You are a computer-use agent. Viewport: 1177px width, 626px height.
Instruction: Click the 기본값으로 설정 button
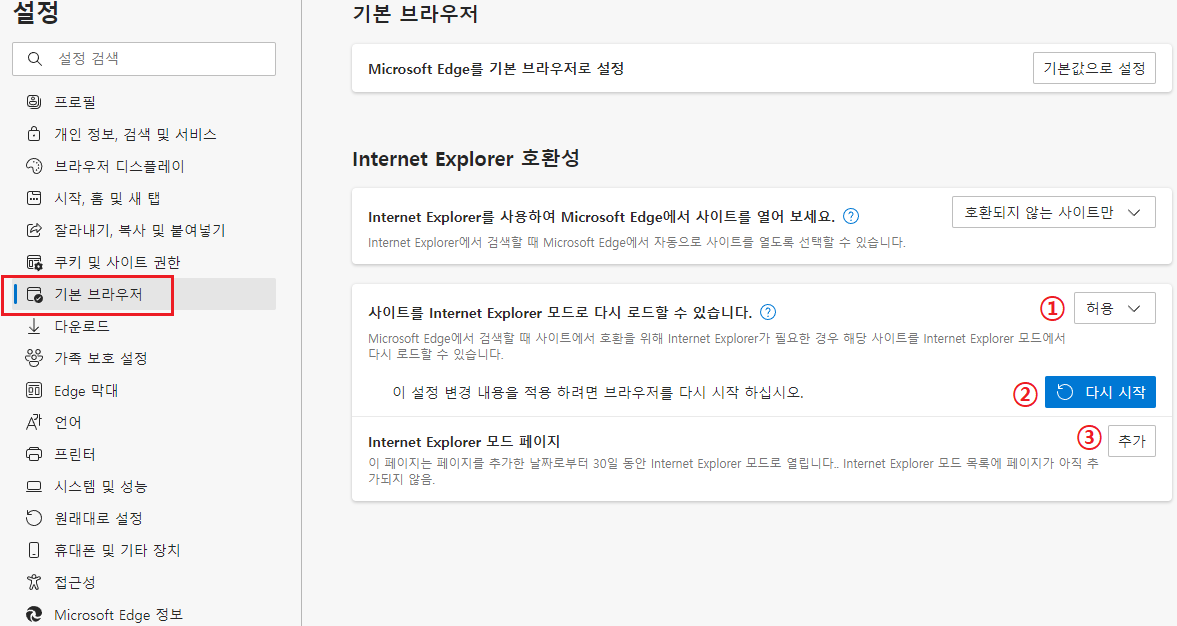point(1094,68)
